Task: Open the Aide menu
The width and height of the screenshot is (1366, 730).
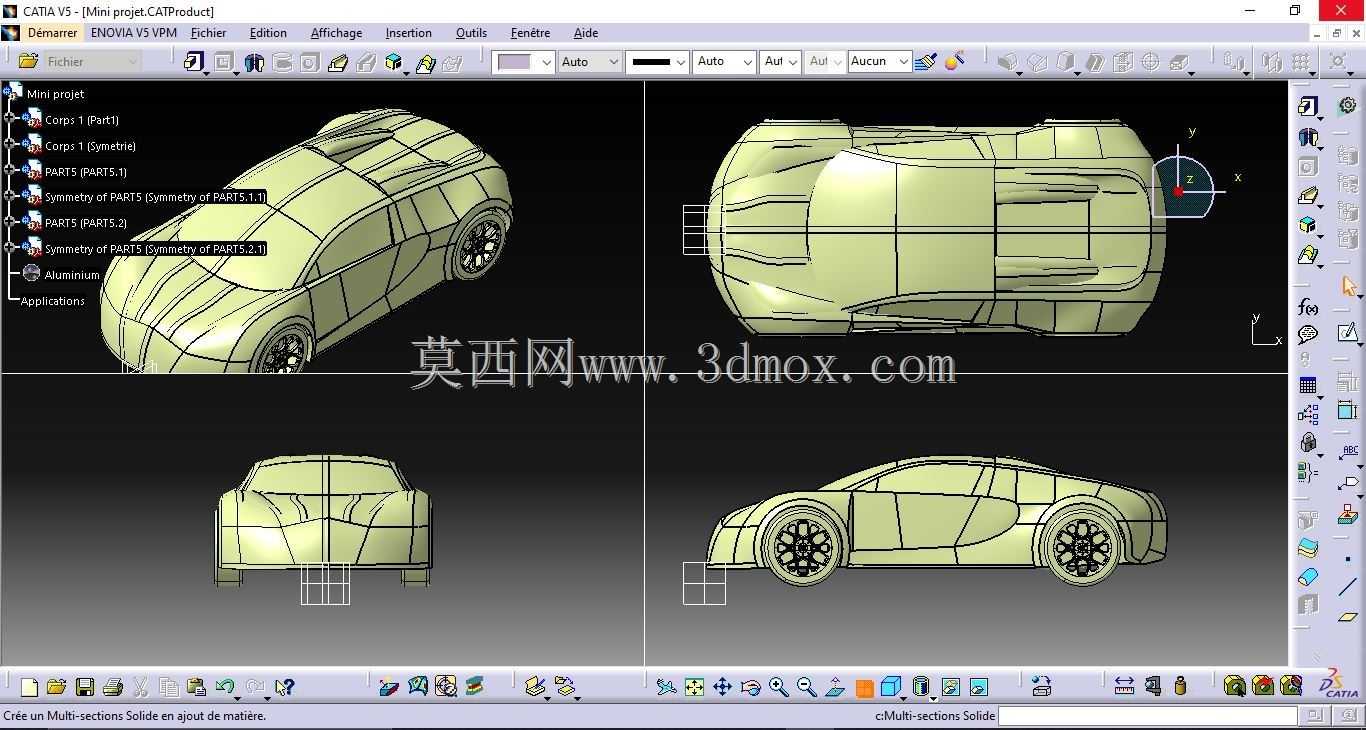Action: click(586, 33)
